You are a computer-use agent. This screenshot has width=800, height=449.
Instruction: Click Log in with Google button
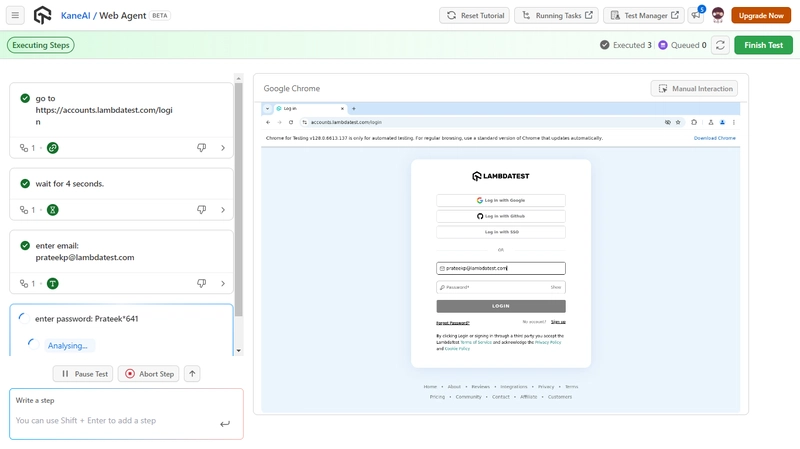coord(501,201)
